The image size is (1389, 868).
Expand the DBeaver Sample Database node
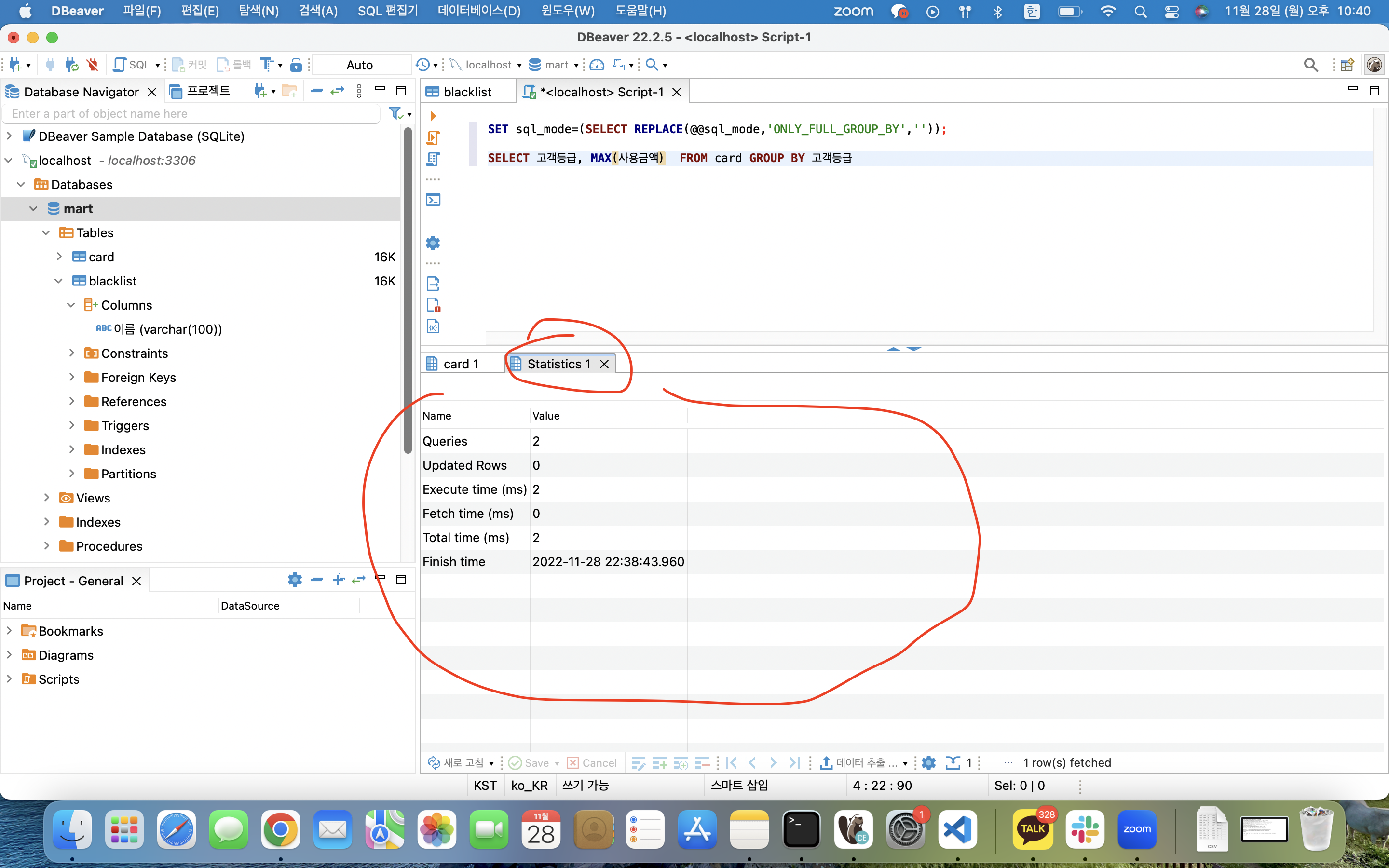9,136
